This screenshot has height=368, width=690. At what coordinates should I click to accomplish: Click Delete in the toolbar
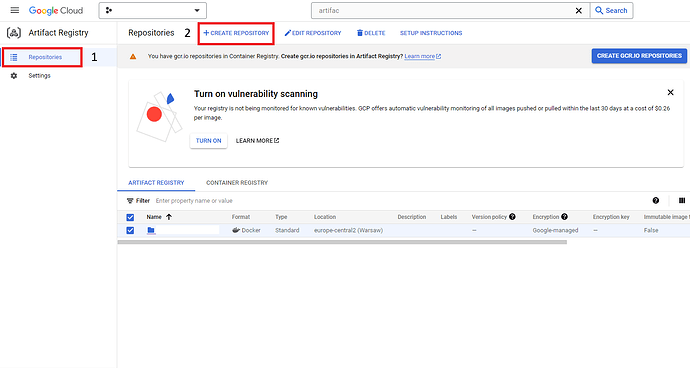coord(371,33)
